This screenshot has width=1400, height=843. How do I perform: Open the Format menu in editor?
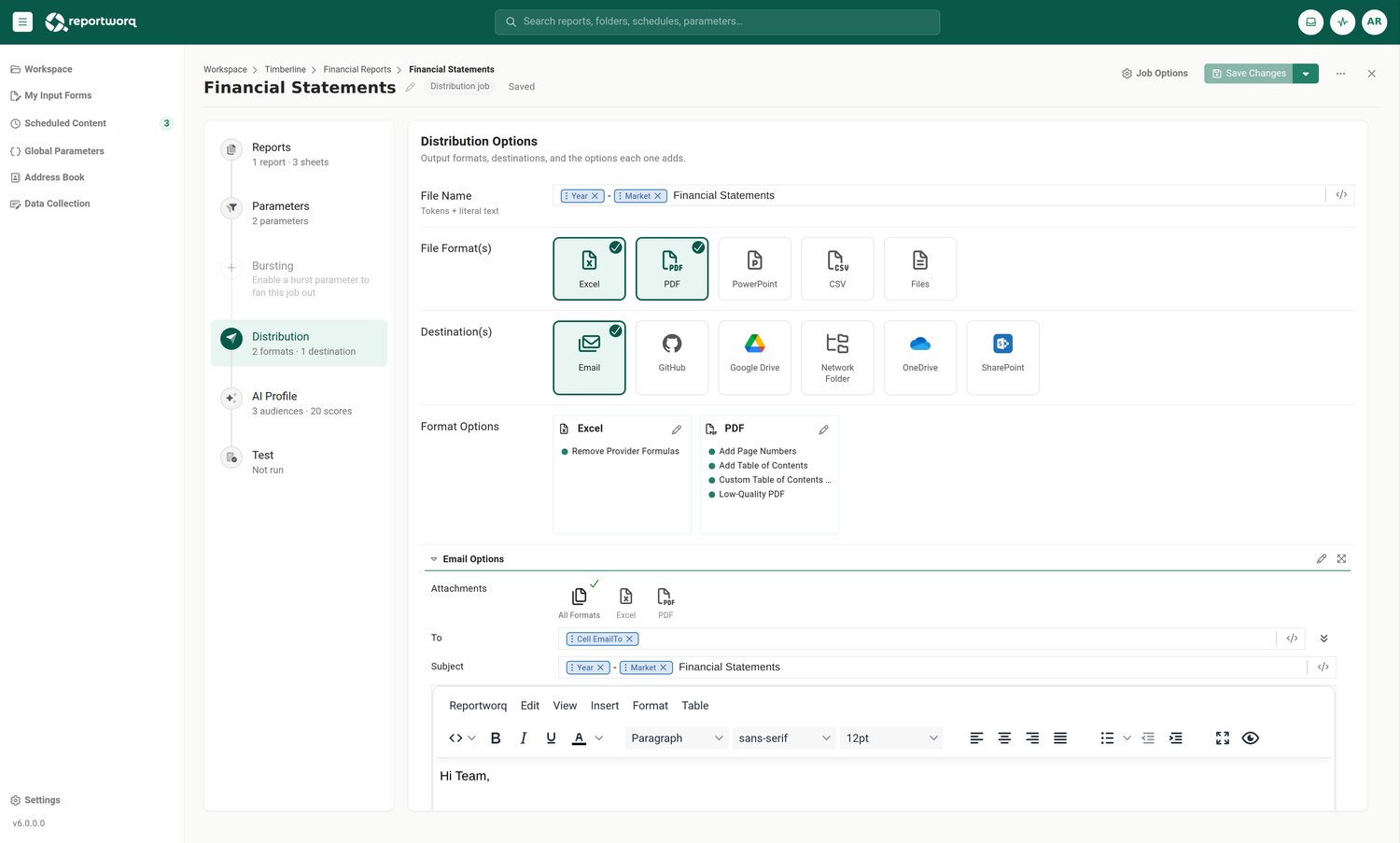(x=651, y=706)
